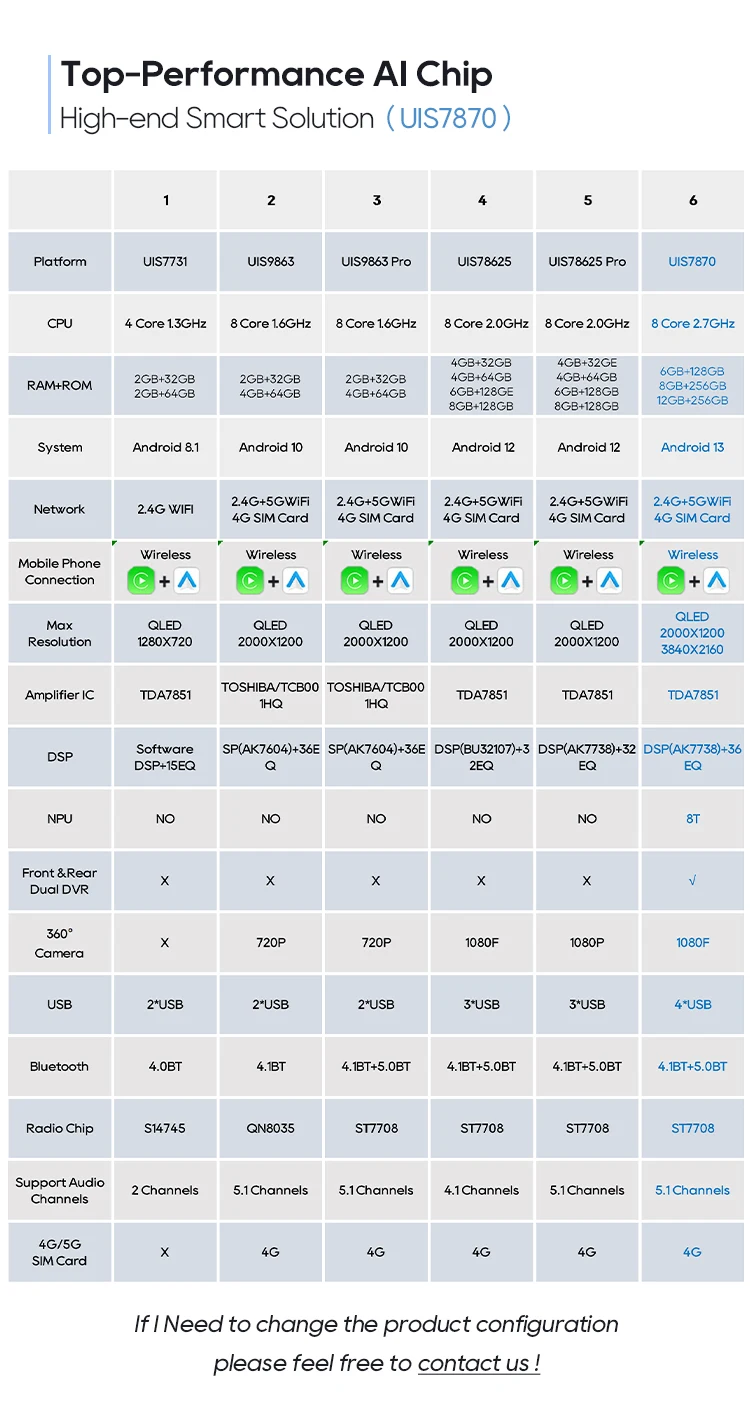This screenshot has height=1421, width=750.
Task: Select the CarPlay icon in column 2
Action: tap(248, 581)
